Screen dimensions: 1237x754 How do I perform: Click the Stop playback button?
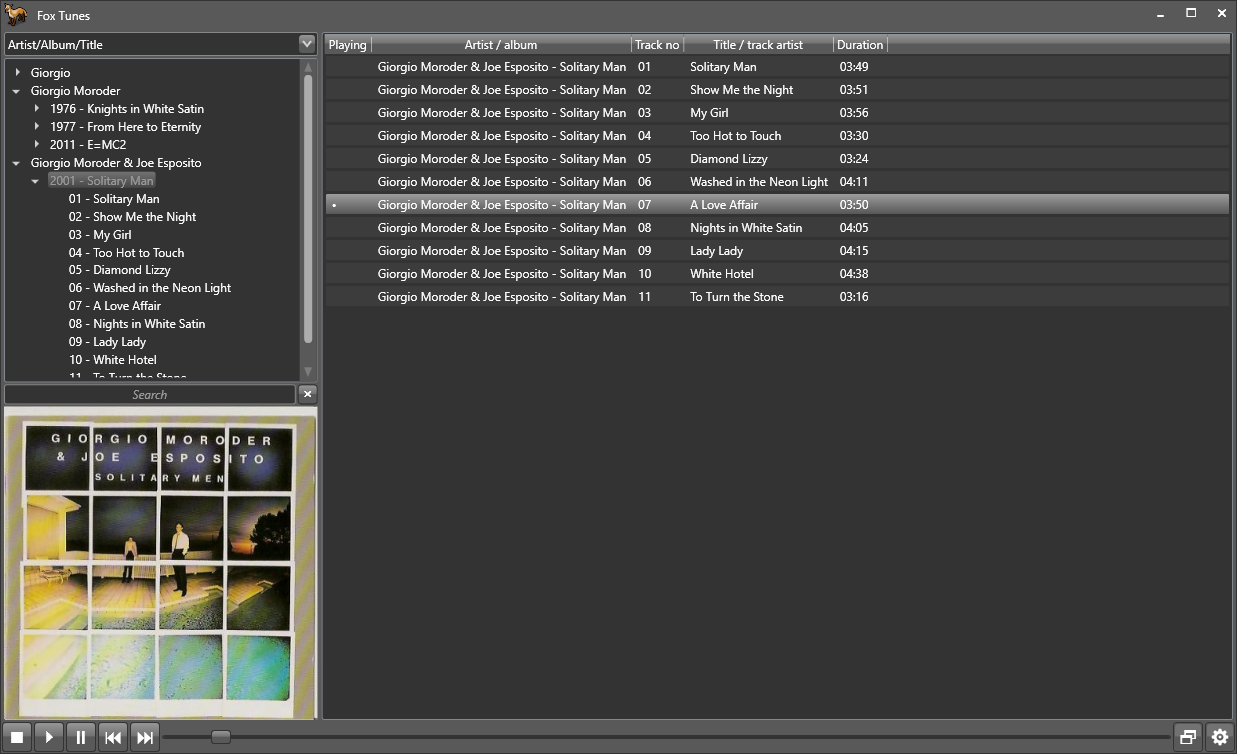point(17,738)
